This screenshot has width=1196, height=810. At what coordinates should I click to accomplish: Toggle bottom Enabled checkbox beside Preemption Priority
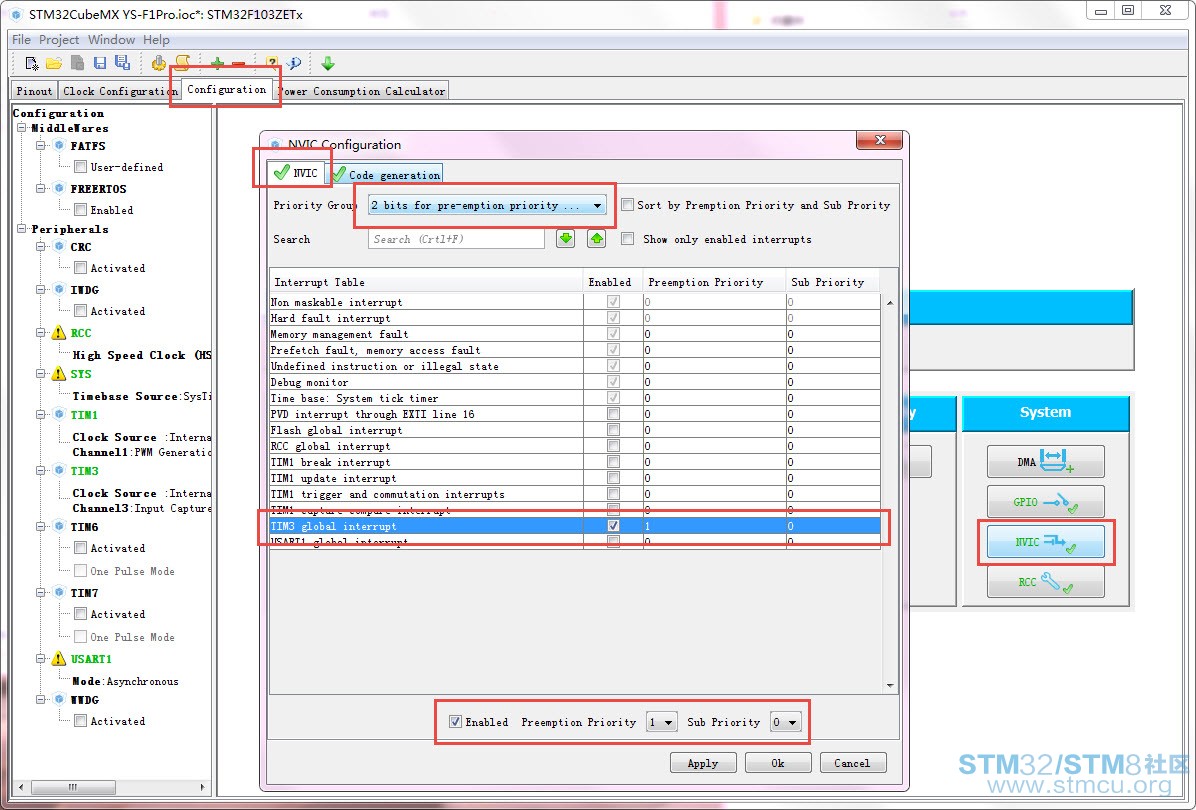[x=455, y=722]
